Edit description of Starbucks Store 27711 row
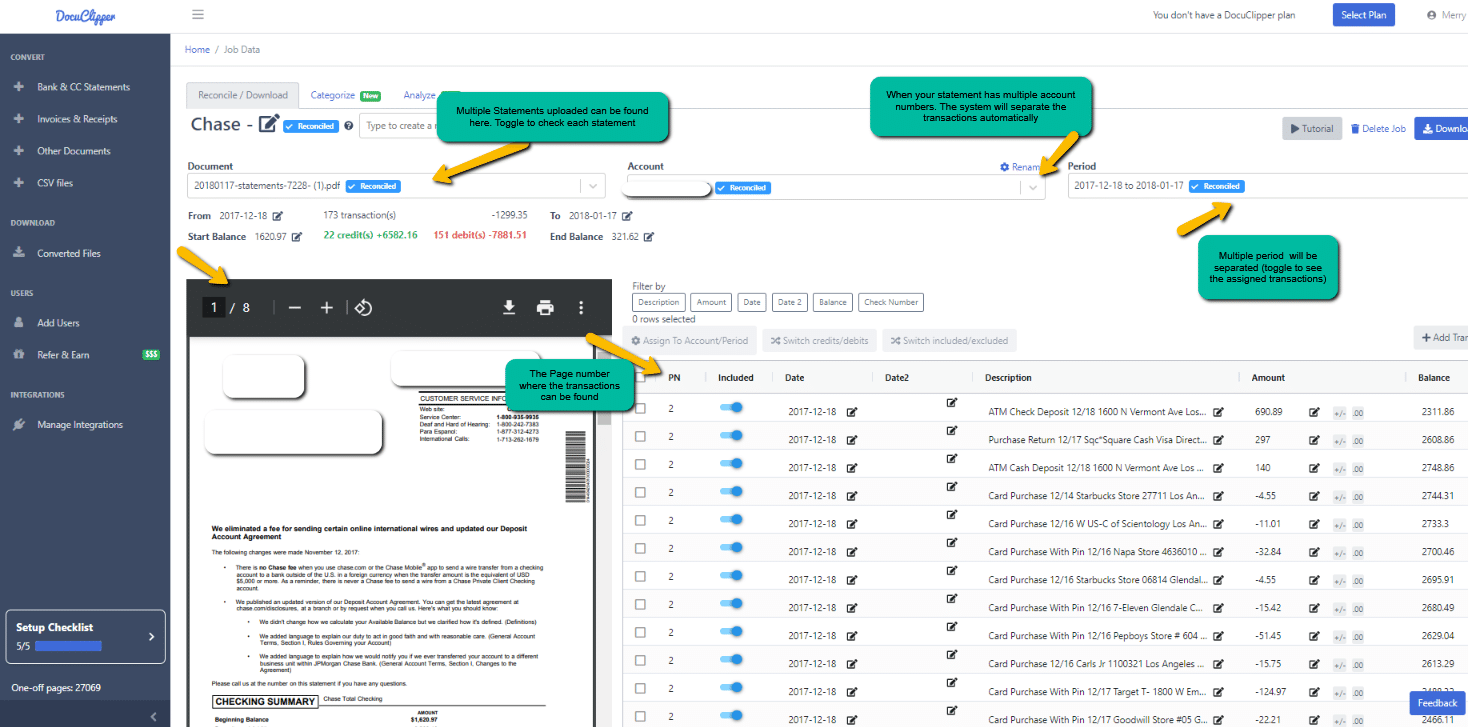This screenshot has height=727, width=1468. click(1218, 496)
